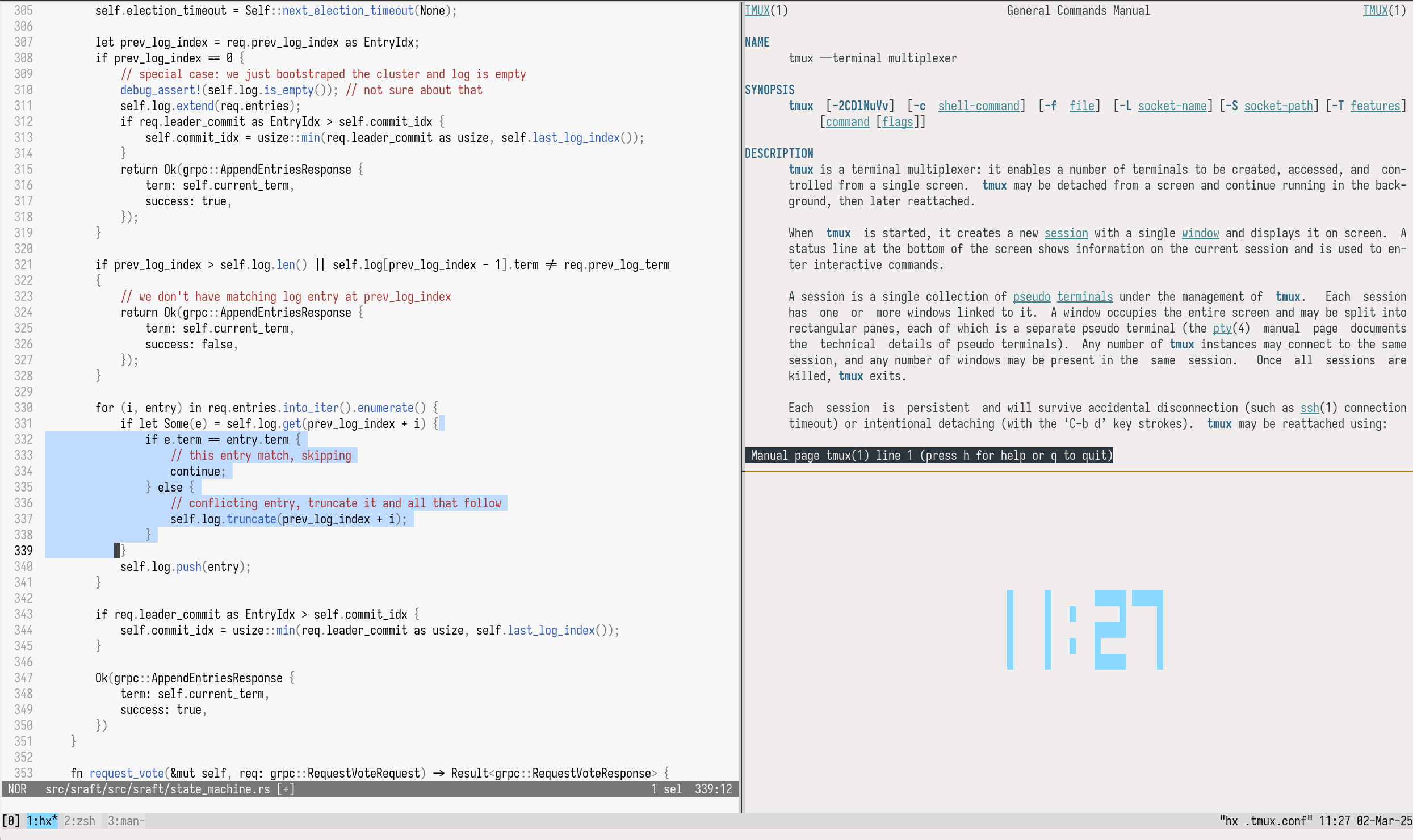Click the DESCRIPTION section heading
This screenshot has width=1413, height=840.
tap(779, 153)
